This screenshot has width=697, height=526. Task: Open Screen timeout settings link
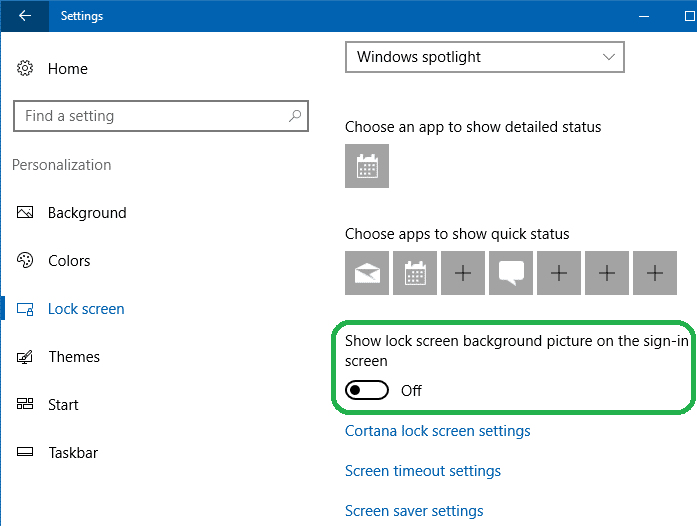[423, 471]
